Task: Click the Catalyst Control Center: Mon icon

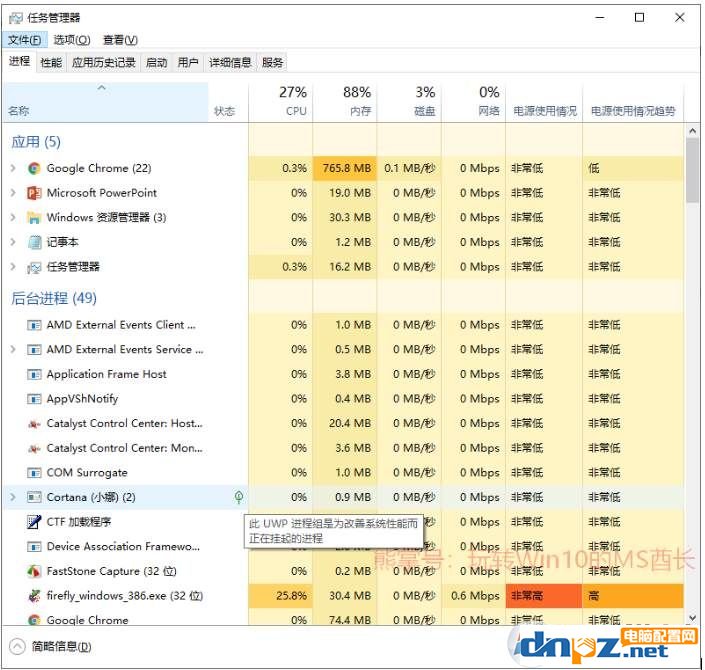Action: [x=34, y=449]
